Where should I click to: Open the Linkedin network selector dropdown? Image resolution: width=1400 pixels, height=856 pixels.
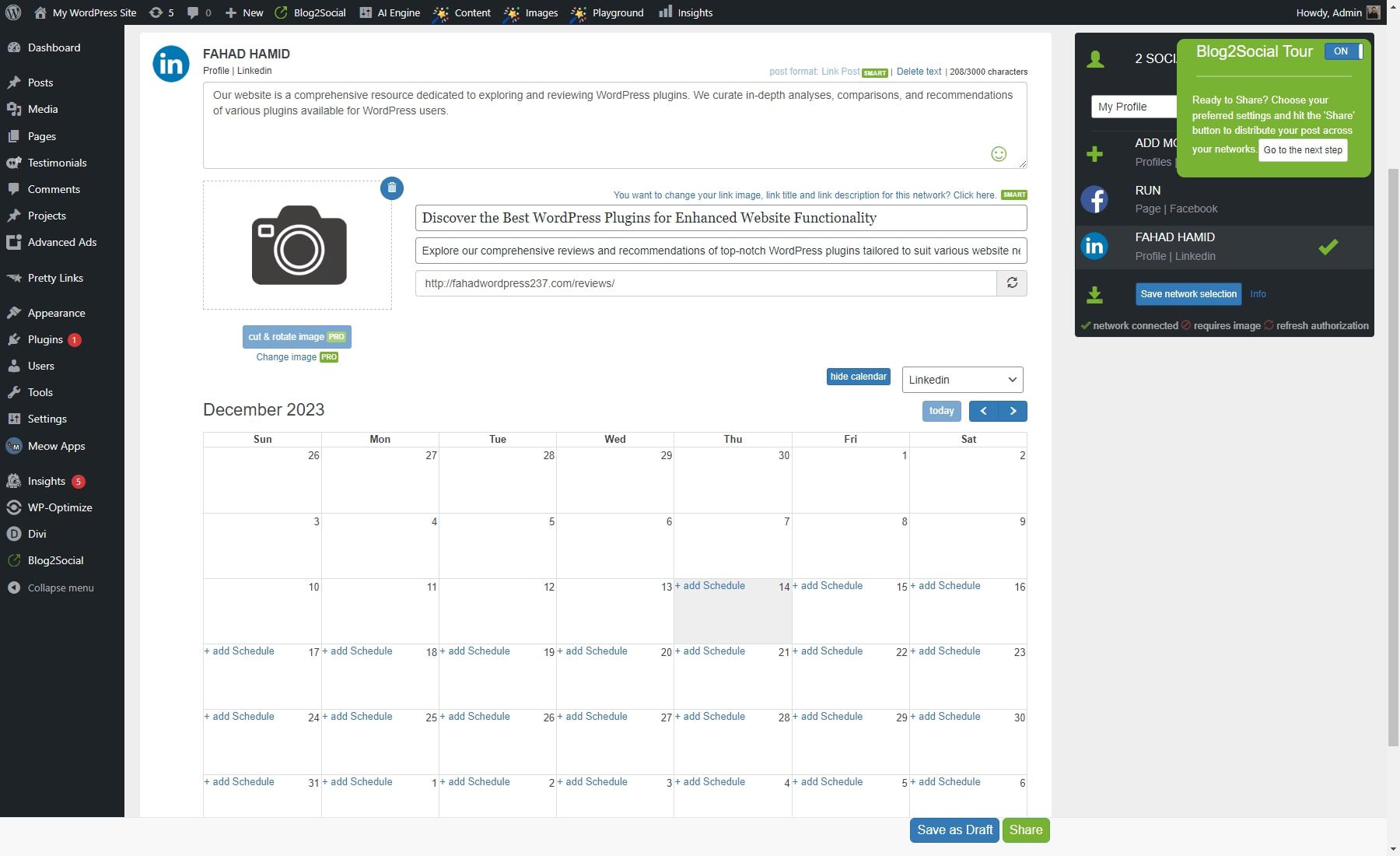coord(962,380)
